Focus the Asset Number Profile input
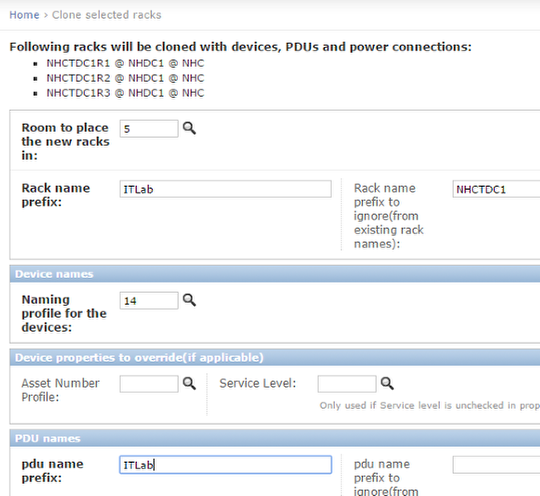 click(x=149, y=384)
